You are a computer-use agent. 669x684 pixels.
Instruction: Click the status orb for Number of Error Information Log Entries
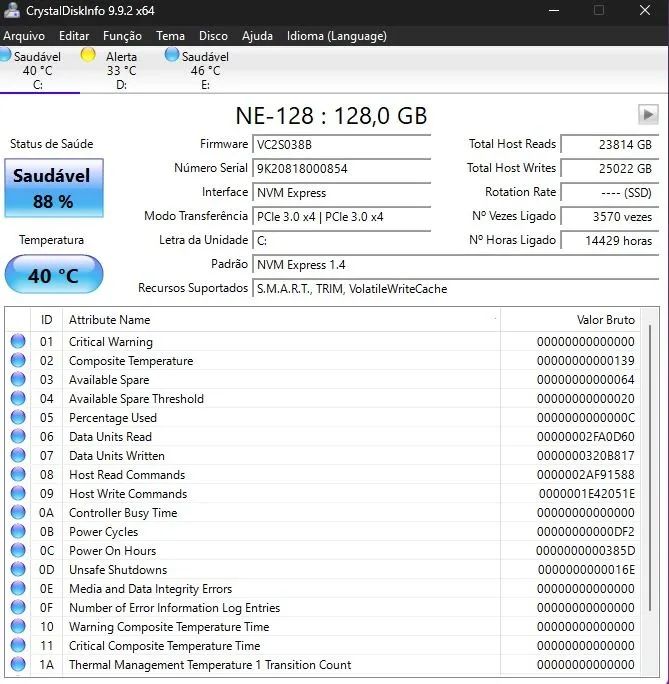[x=18, y=607]
